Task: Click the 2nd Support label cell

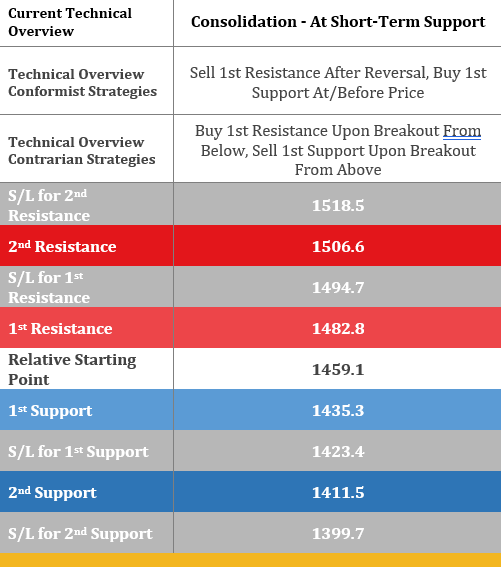Action: 86,492
